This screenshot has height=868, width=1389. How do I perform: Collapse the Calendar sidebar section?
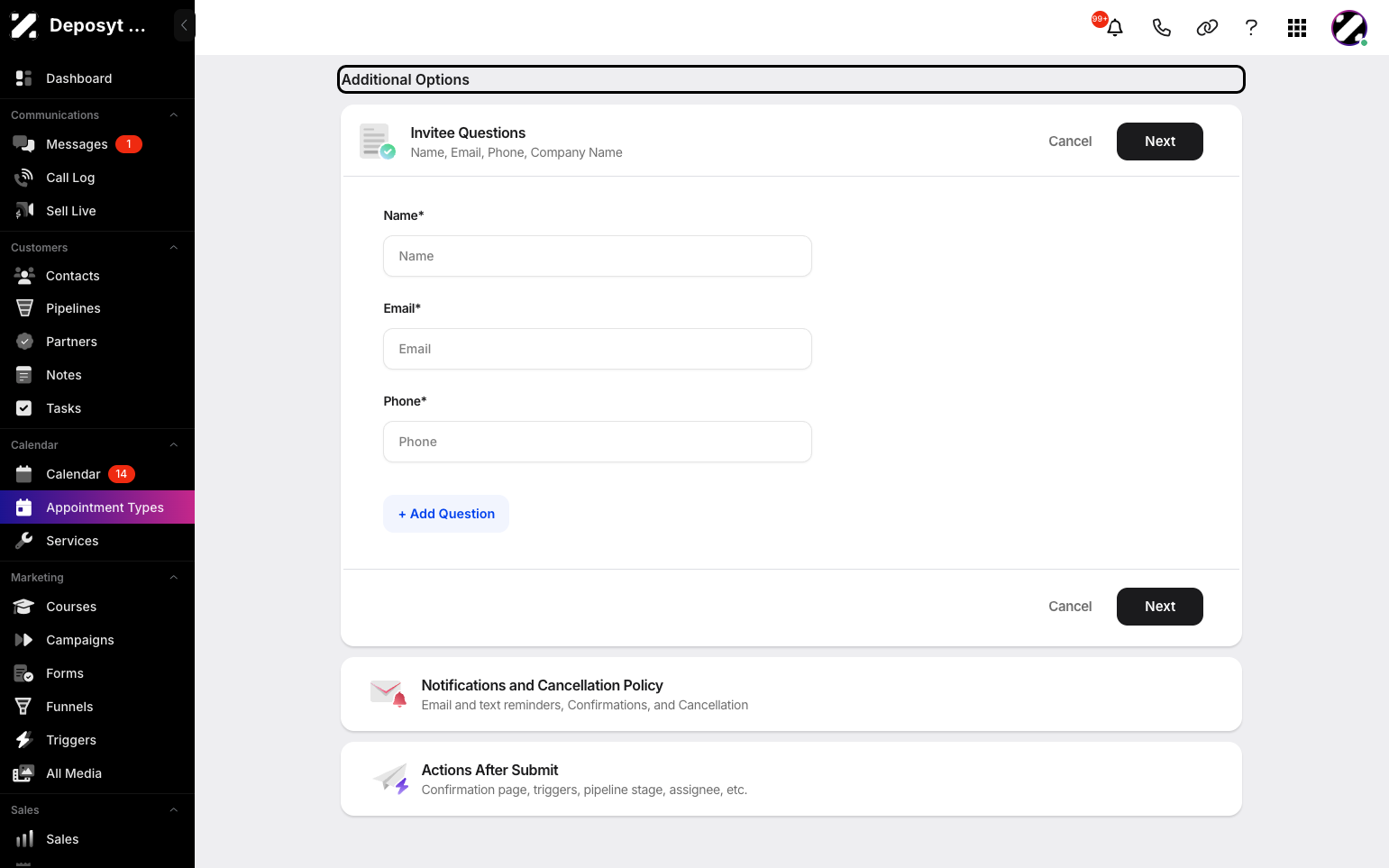[x=174, y=445]
